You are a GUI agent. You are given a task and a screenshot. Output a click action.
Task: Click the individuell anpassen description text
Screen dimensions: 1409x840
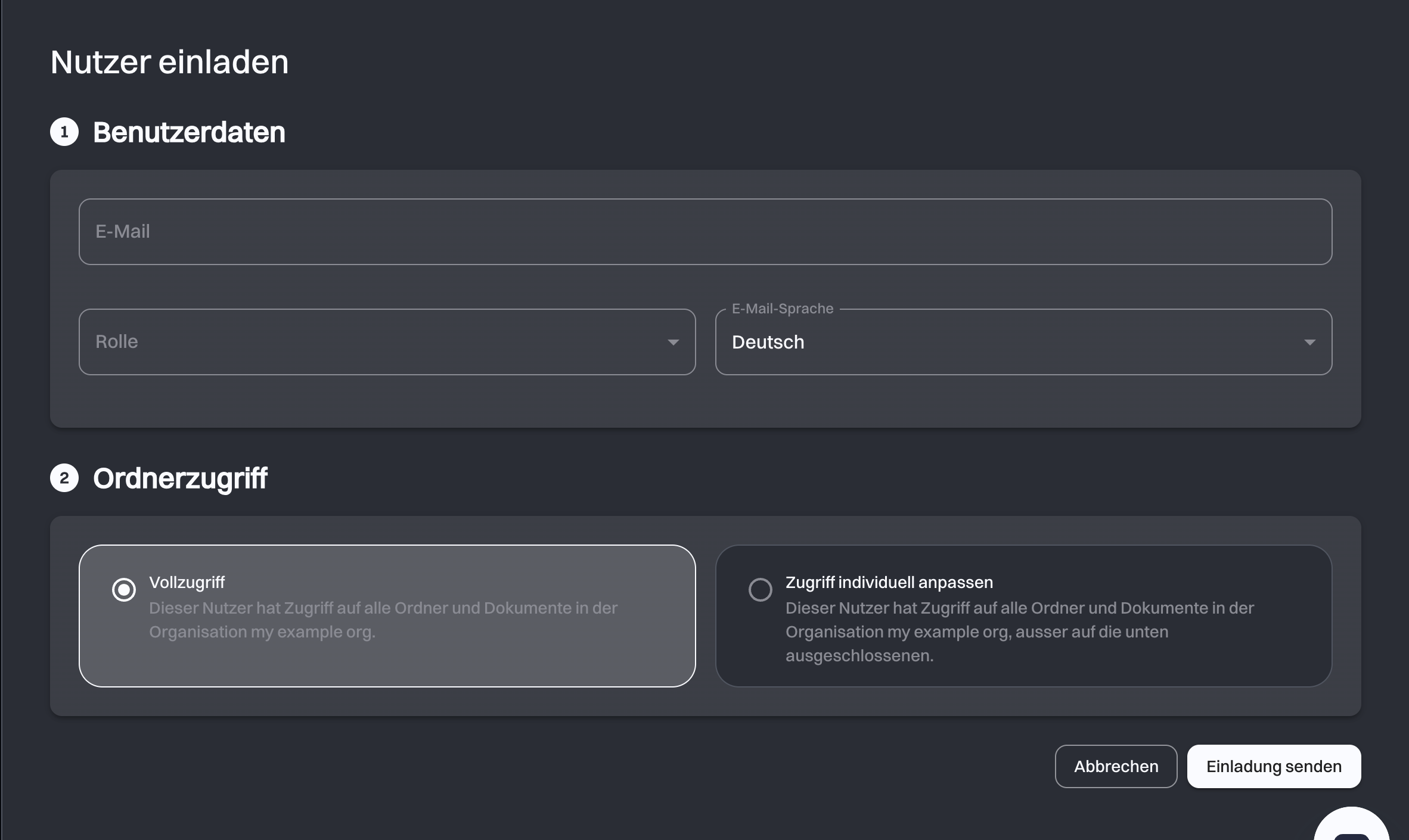[x=1020, y=631]
